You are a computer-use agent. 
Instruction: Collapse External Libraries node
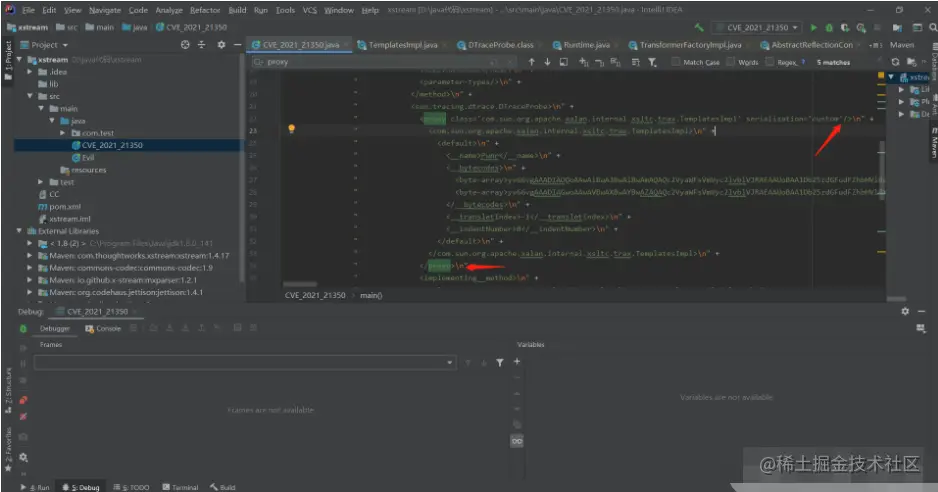(19, 231)
